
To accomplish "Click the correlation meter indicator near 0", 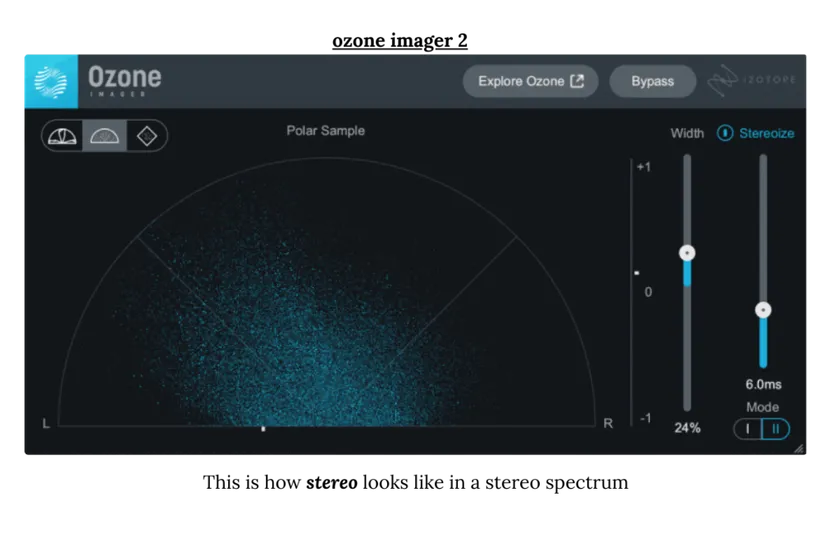I will (636, 273).
